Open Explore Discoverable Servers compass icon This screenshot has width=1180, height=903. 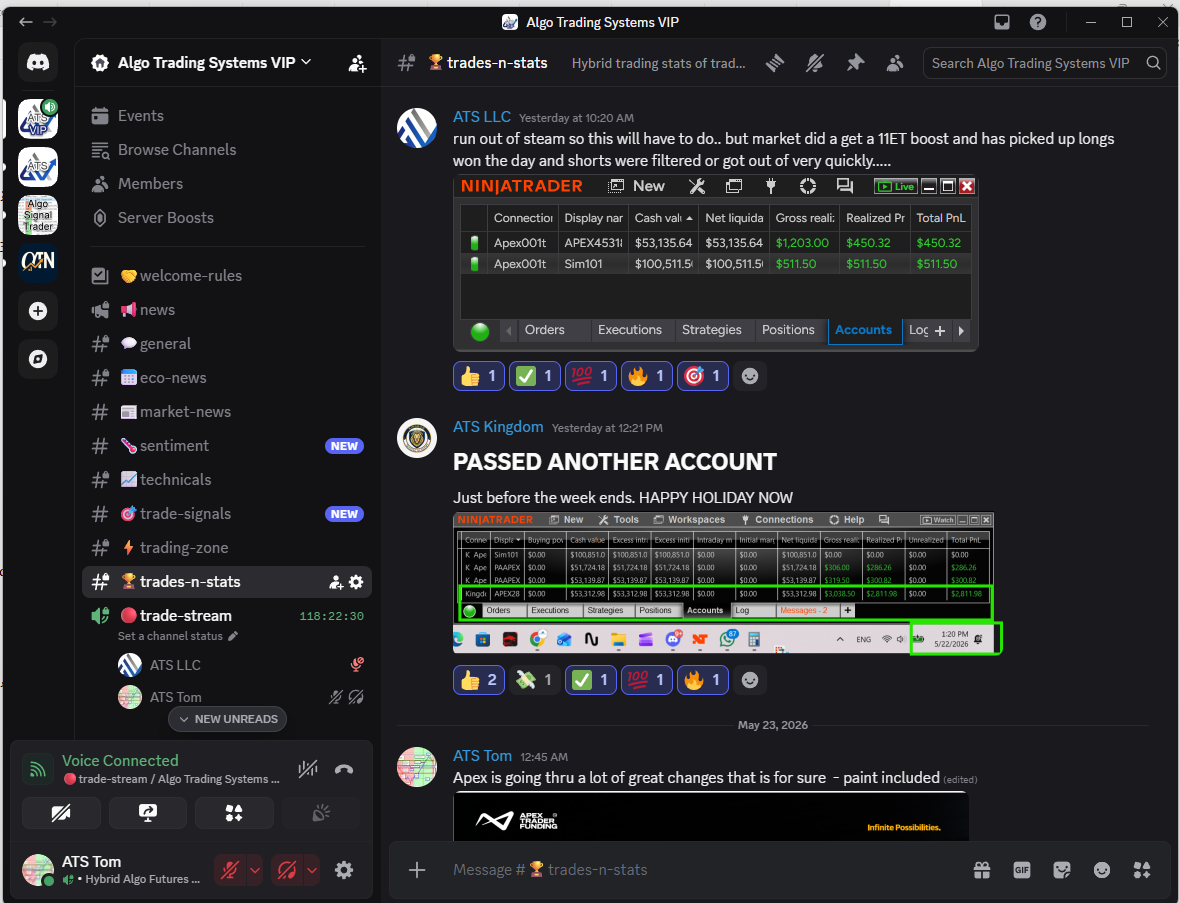tap(38, 359)
